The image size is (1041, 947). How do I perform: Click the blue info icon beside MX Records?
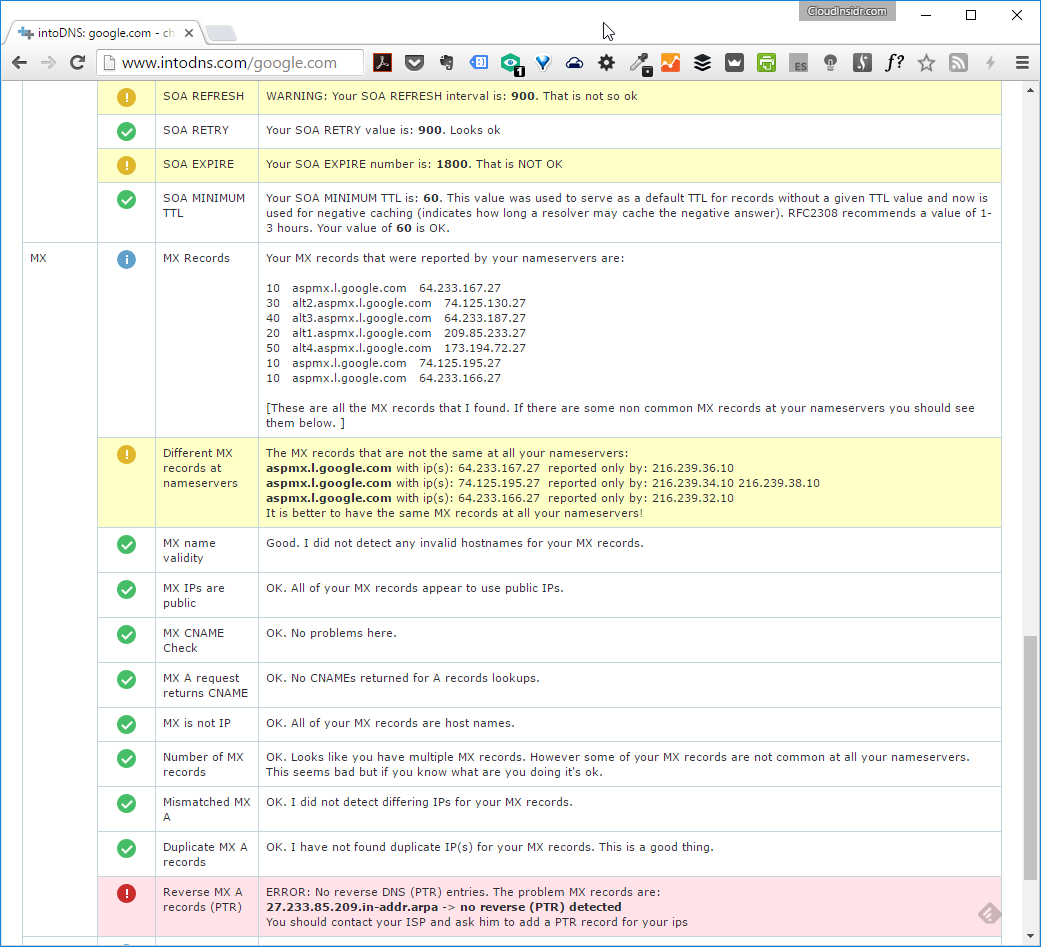(x=126, y=259)
